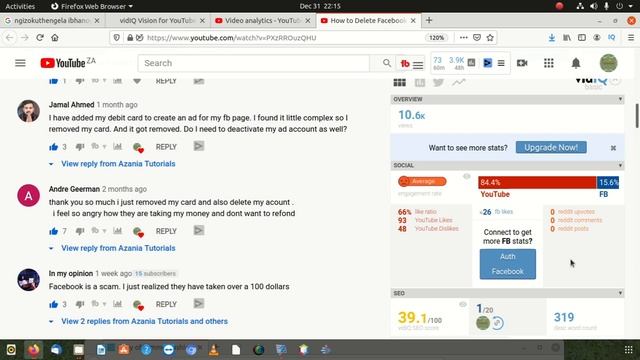Open the vidIQ toolbar list menu
Viewport: 640px width, 360px height.
pos(501,63)
